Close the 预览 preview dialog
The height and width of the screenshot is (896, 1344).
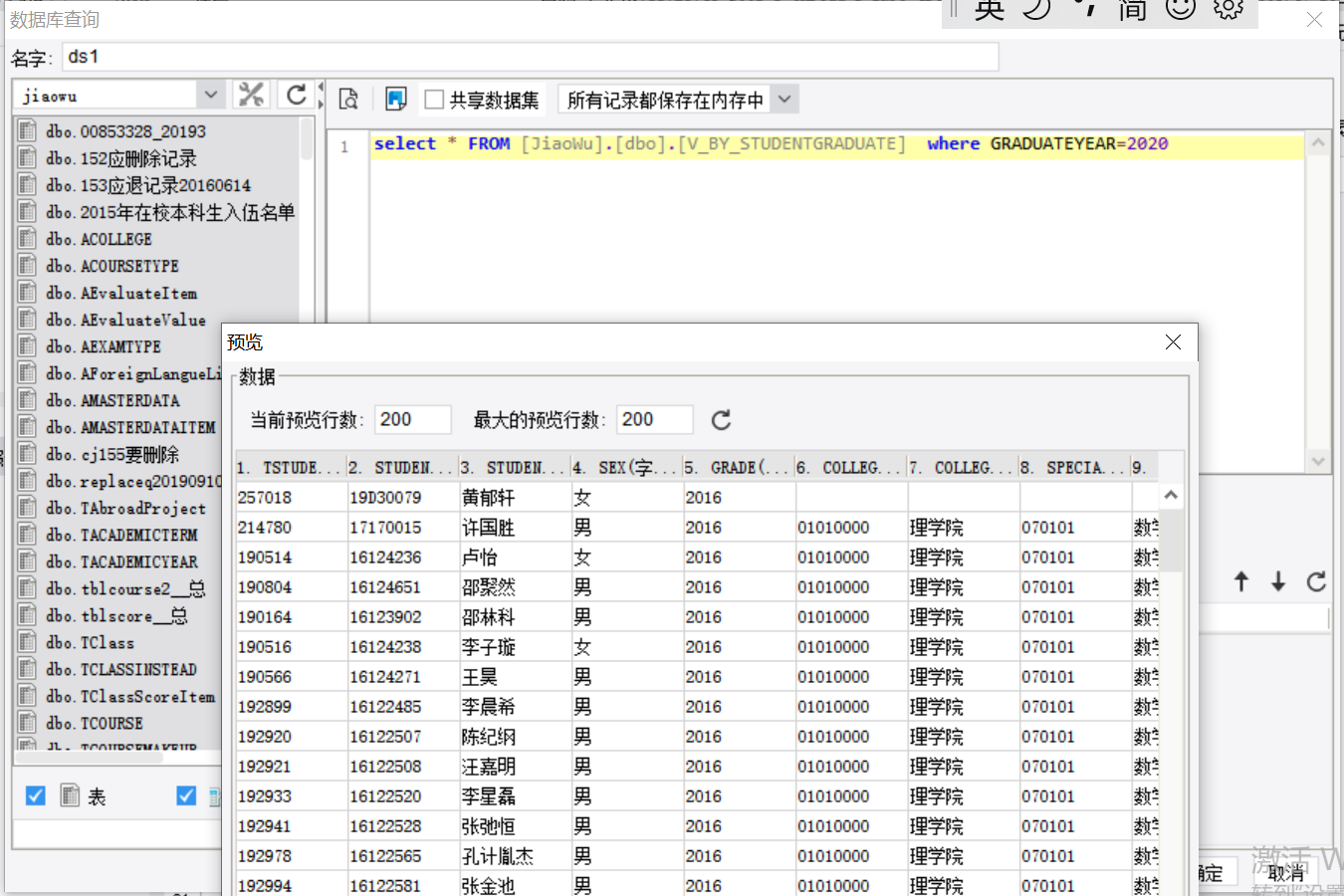pyautogui.click(x=1173, y=342)
